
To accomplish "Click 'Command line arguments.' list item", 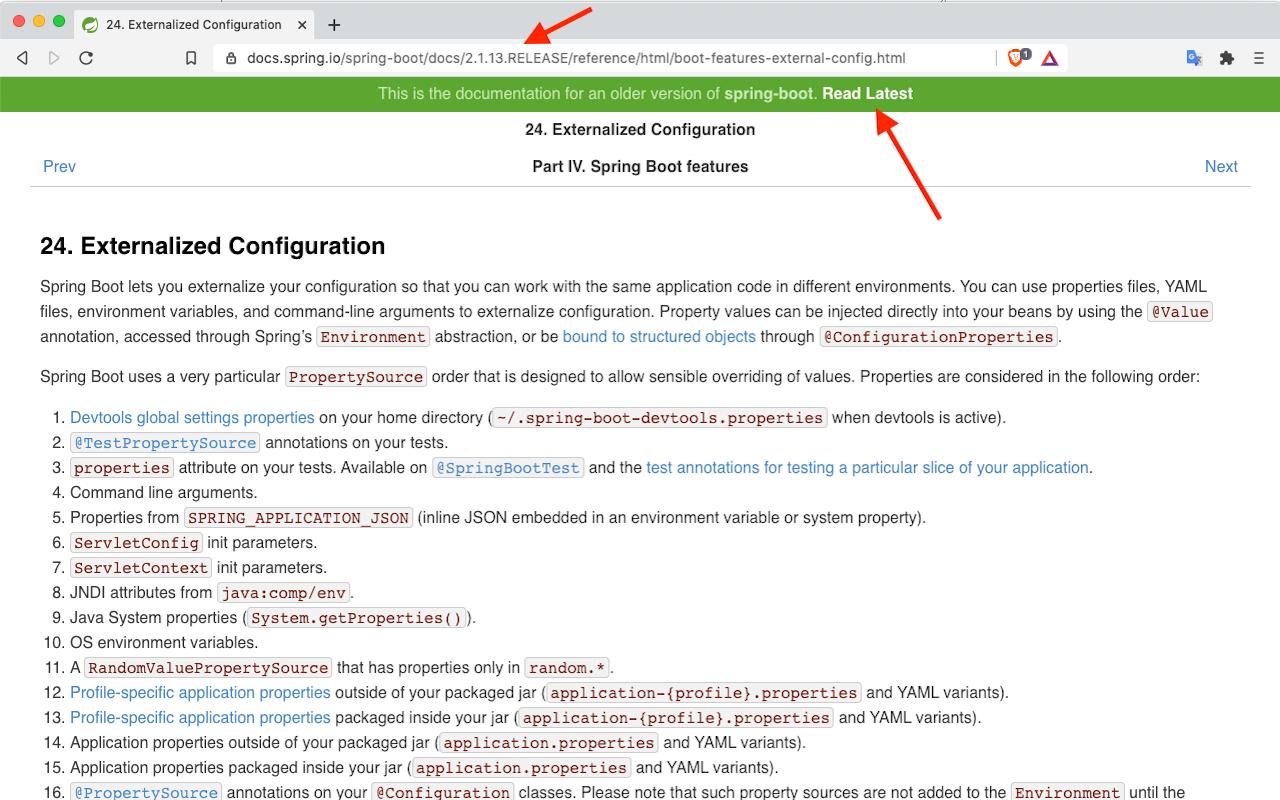I will 164,492.
